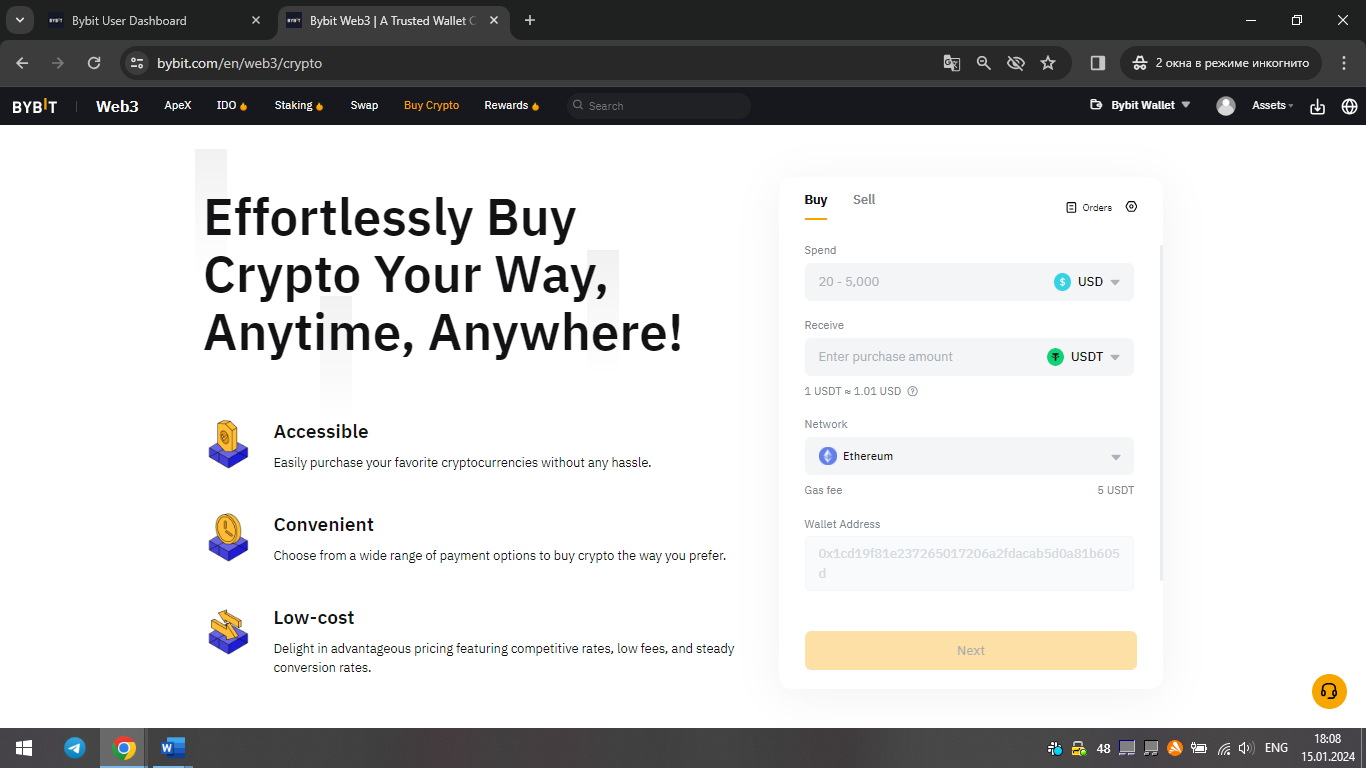
Task: Click the 5 USDT gas fee value
Action: [1115, 491]
